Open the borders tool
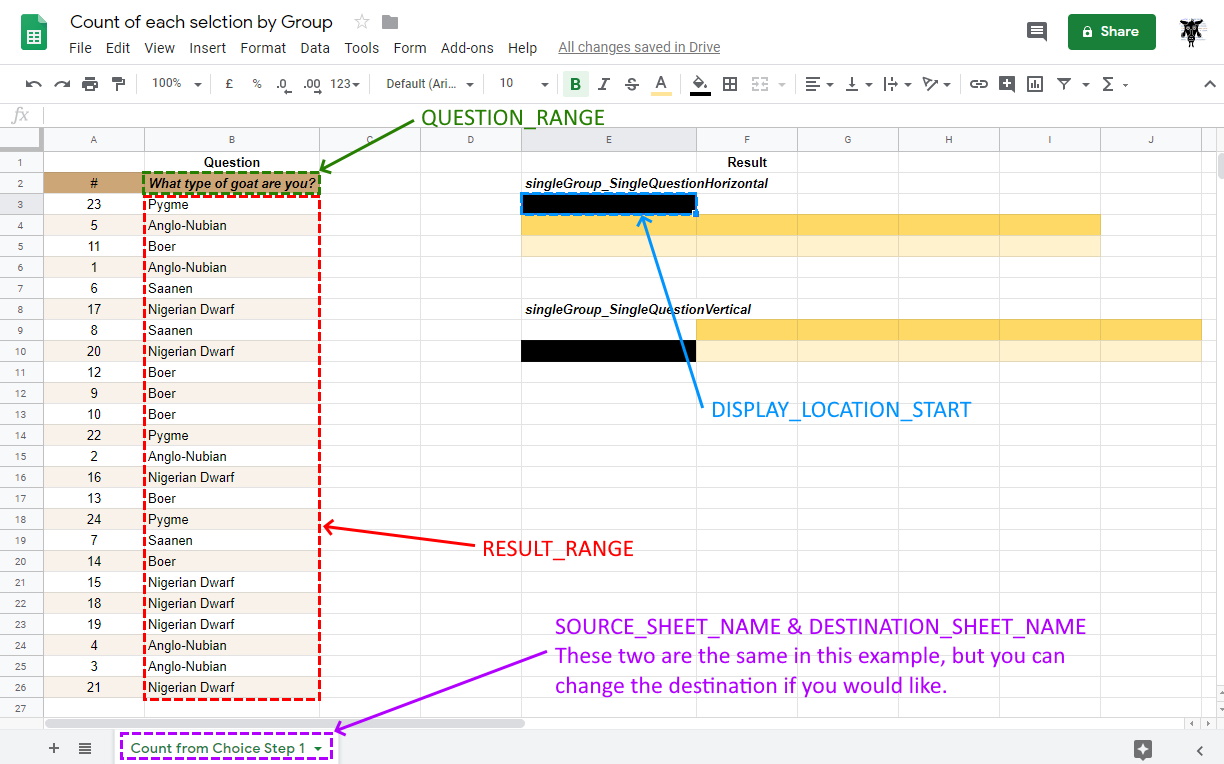The height and width of the screenshot is (764, 1224). tap(730, 84)
